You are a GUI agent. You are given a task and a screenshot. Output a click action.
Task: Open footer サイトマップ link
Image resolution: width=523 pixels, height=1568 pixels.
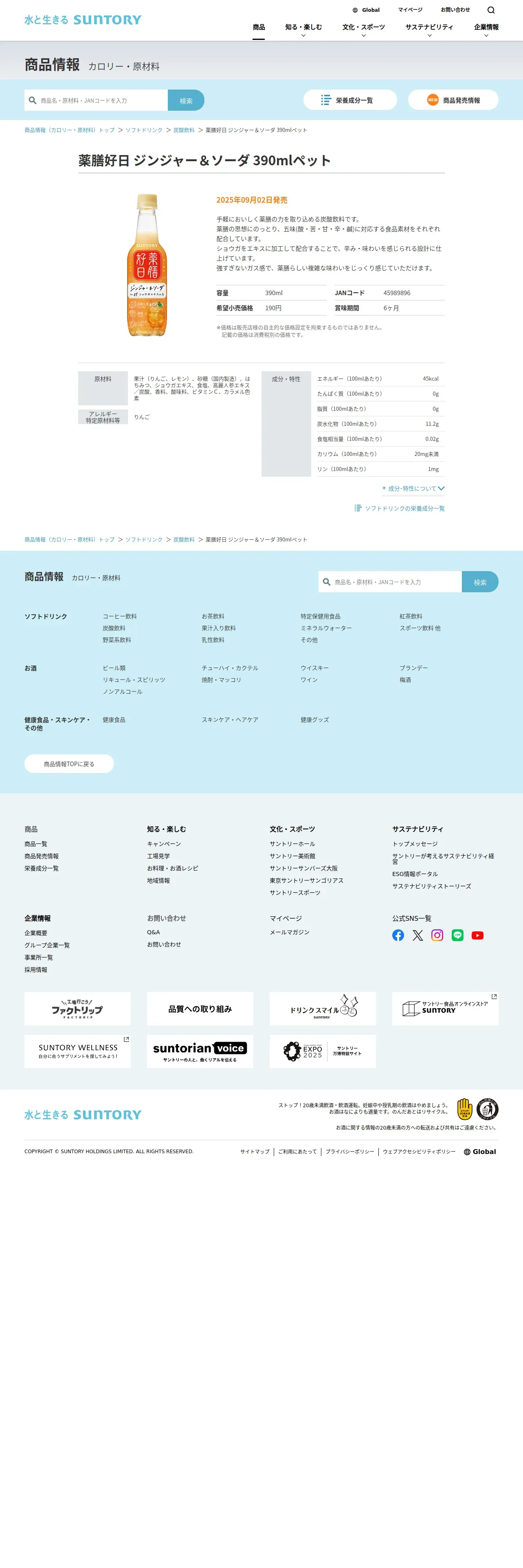click(x=255, y=1152)
